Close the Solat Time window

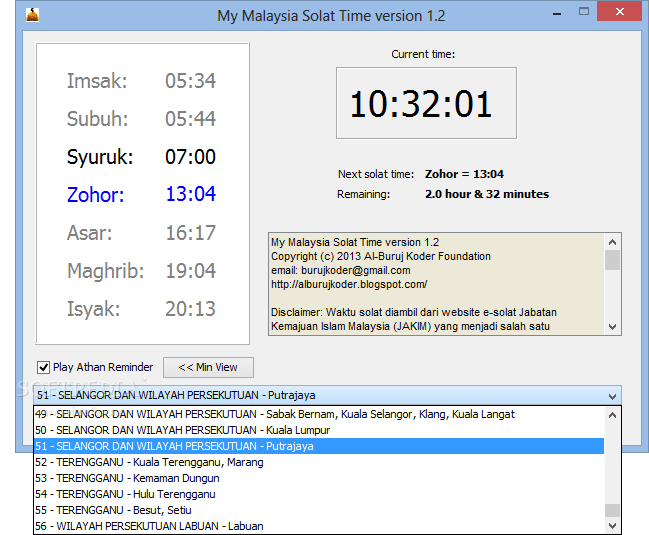(620, 11)
